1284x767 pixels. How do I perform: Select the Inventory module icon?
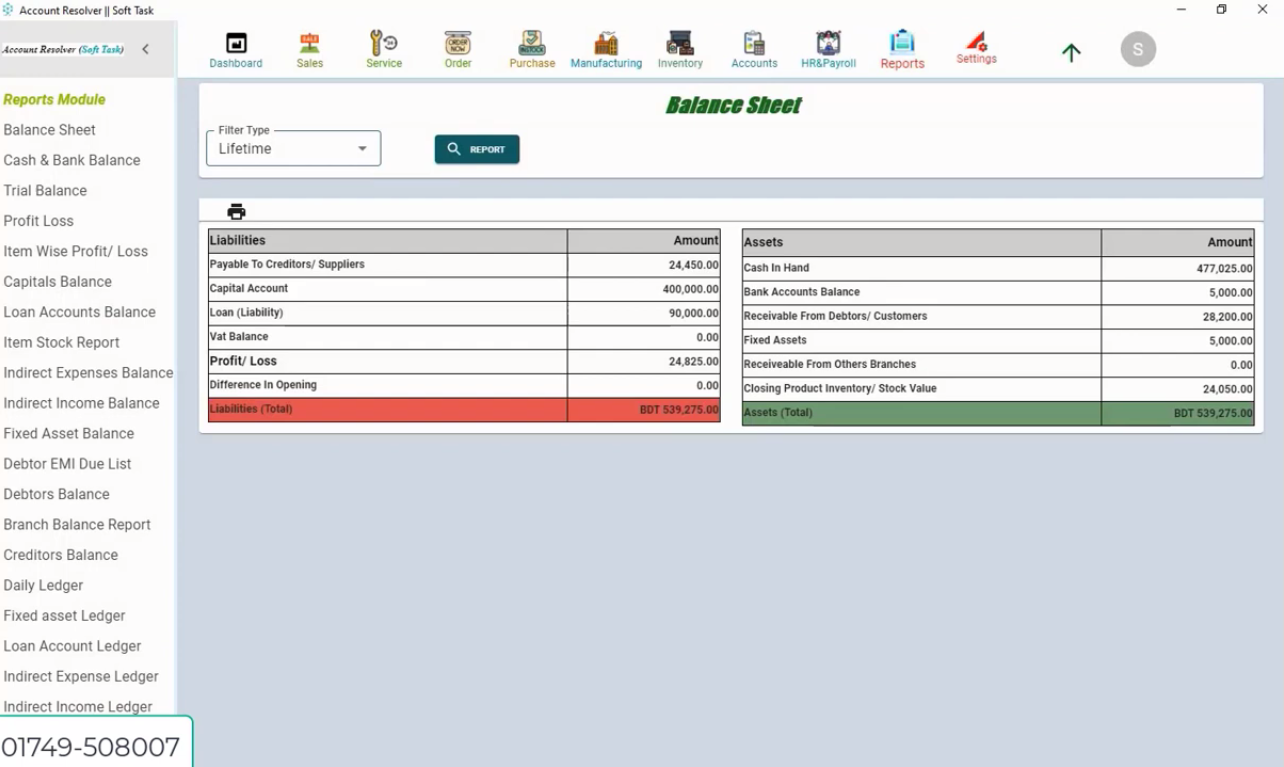point(680,47)
